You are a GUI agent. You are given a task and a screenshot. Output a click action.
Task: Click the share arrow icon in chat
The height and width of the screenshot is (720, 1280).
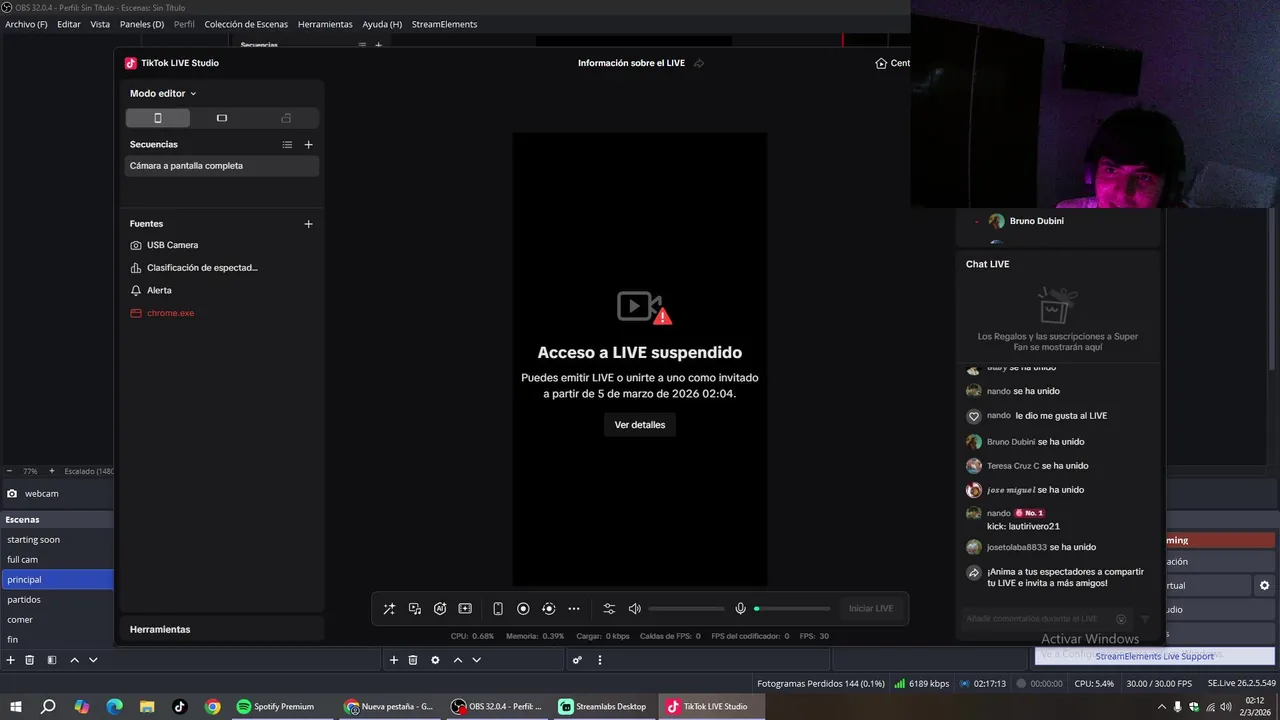tap(973, 573)
